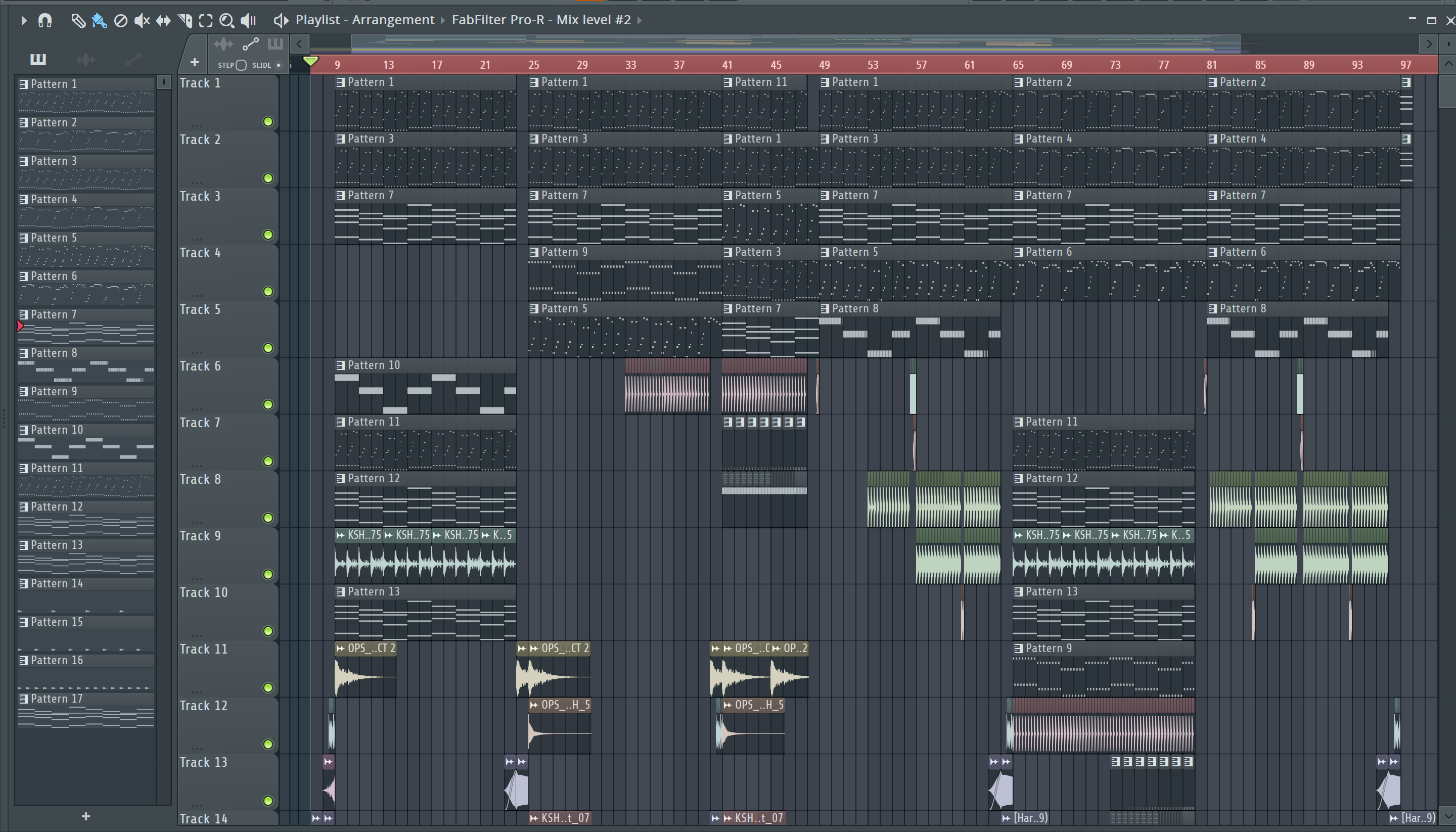Viewport: 1456px width, 832px height.
Task: Jump to bar 25 on timeline
Action: [534, 65]
